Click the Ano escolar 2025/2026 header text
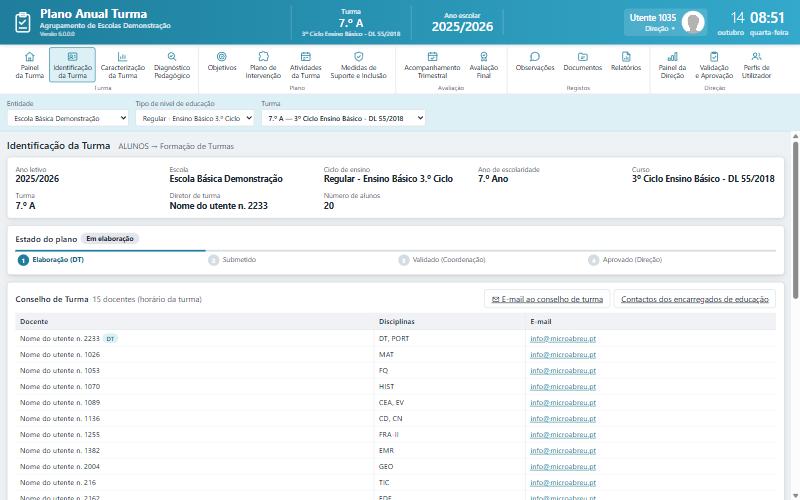The width and height of the screenshot is (800, 500). click(x=462, y=22)
